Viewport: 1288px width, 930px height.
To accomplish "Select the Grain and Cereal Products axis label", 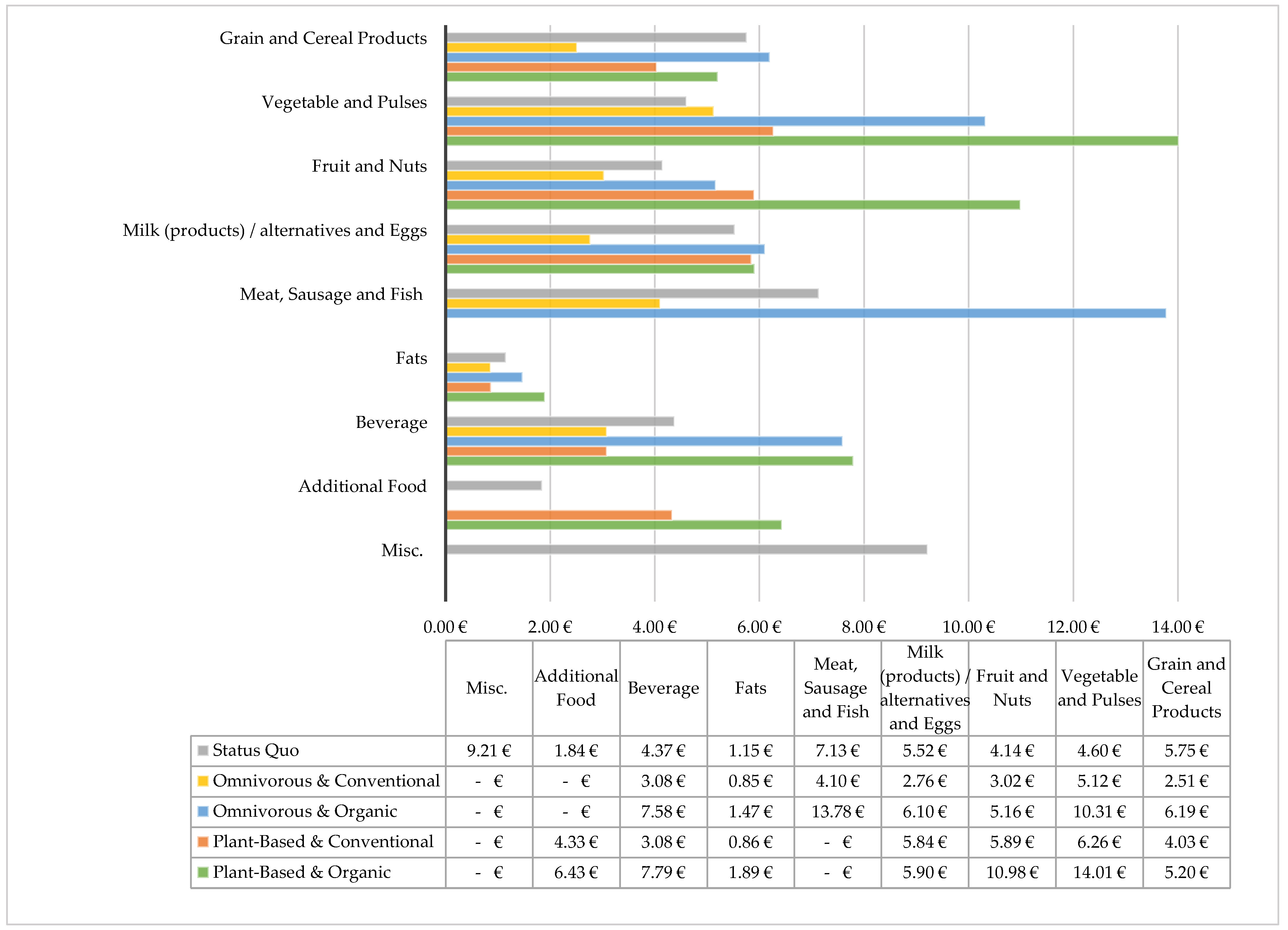I will click(x=323, y=38).
